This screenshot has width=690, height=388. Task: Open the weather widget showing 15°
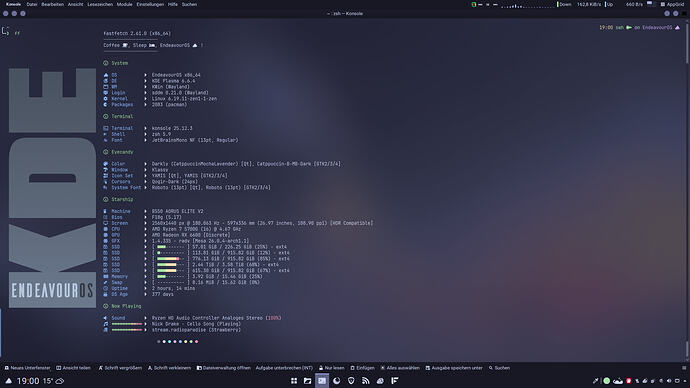(53, 381)
